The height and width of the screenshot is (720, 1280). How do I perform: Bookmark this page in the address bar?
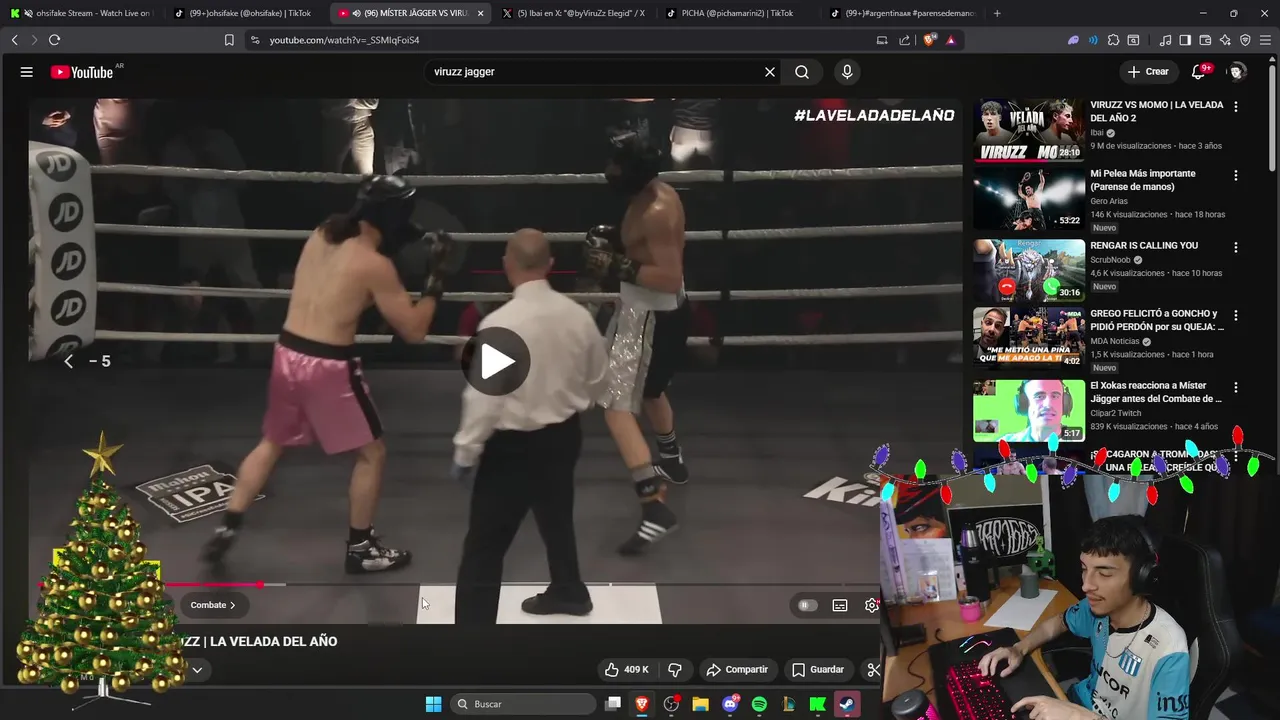[229, 40]
